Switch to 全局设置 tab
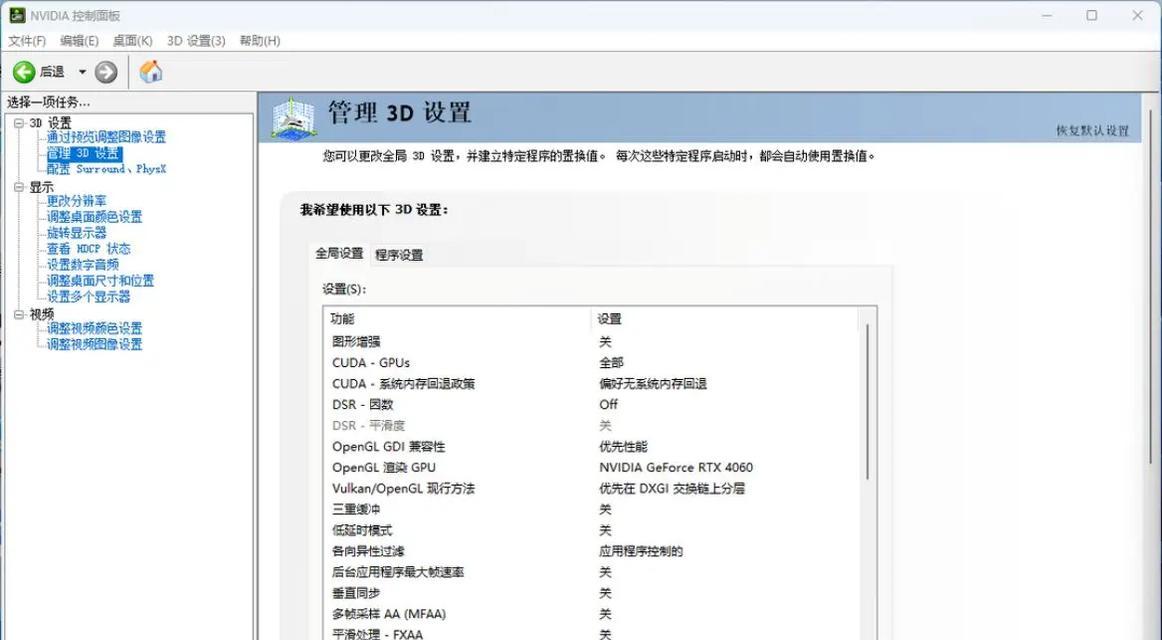 339,253
